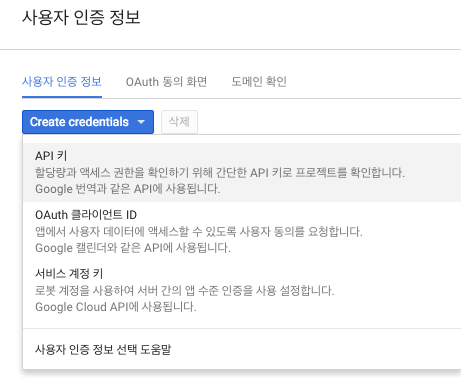Select the active 사용자 인증 정보 tab

(x=62, y=82)
